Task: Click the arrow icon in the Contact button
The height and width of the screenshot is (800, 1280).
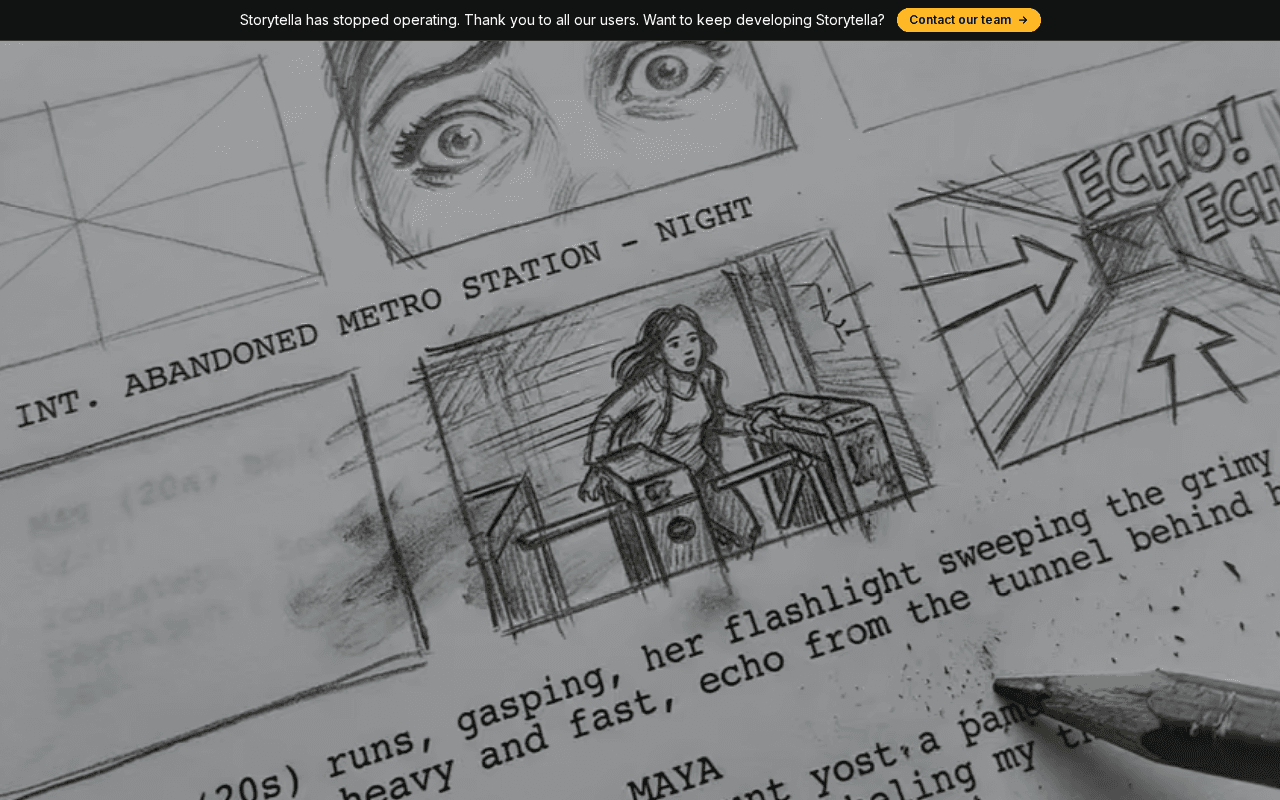Action: click(x=1023, y=20)
